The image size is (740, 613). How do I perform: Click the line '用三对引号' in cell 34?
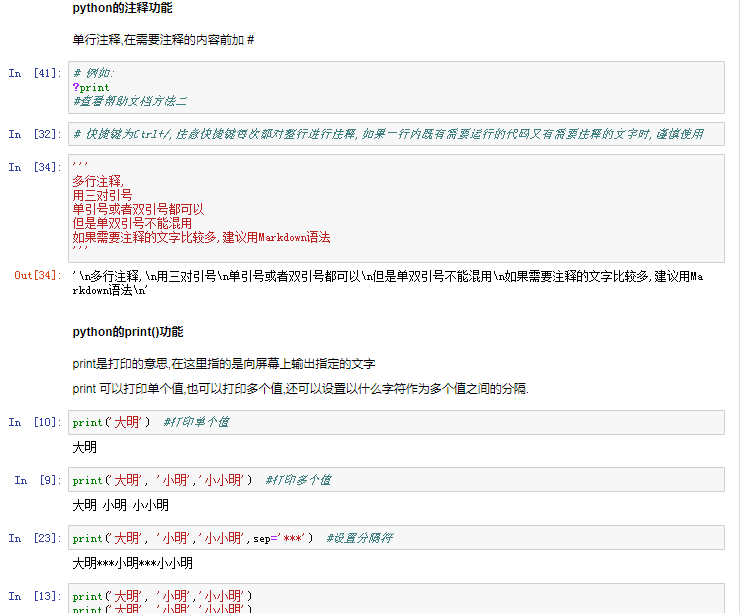pyautogui.click(x=102, y=195)
